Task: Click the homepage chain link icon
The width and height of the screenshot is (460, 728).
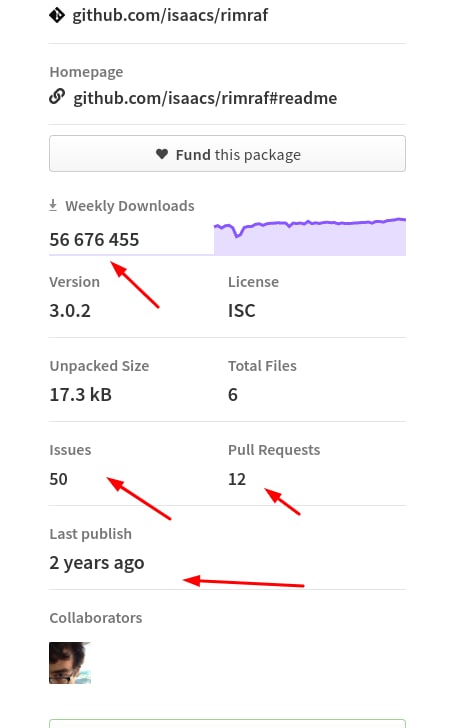Action: tap(57, 97)
